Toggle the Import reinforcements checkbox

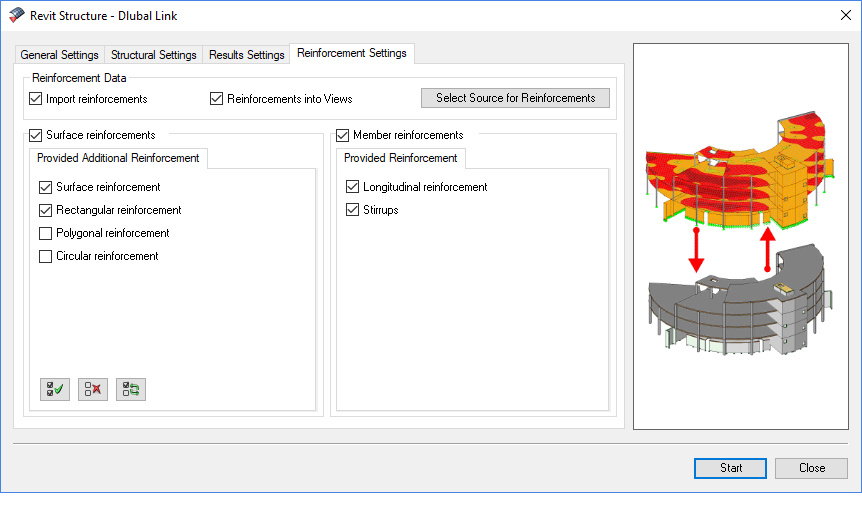(x=36, y=99)
